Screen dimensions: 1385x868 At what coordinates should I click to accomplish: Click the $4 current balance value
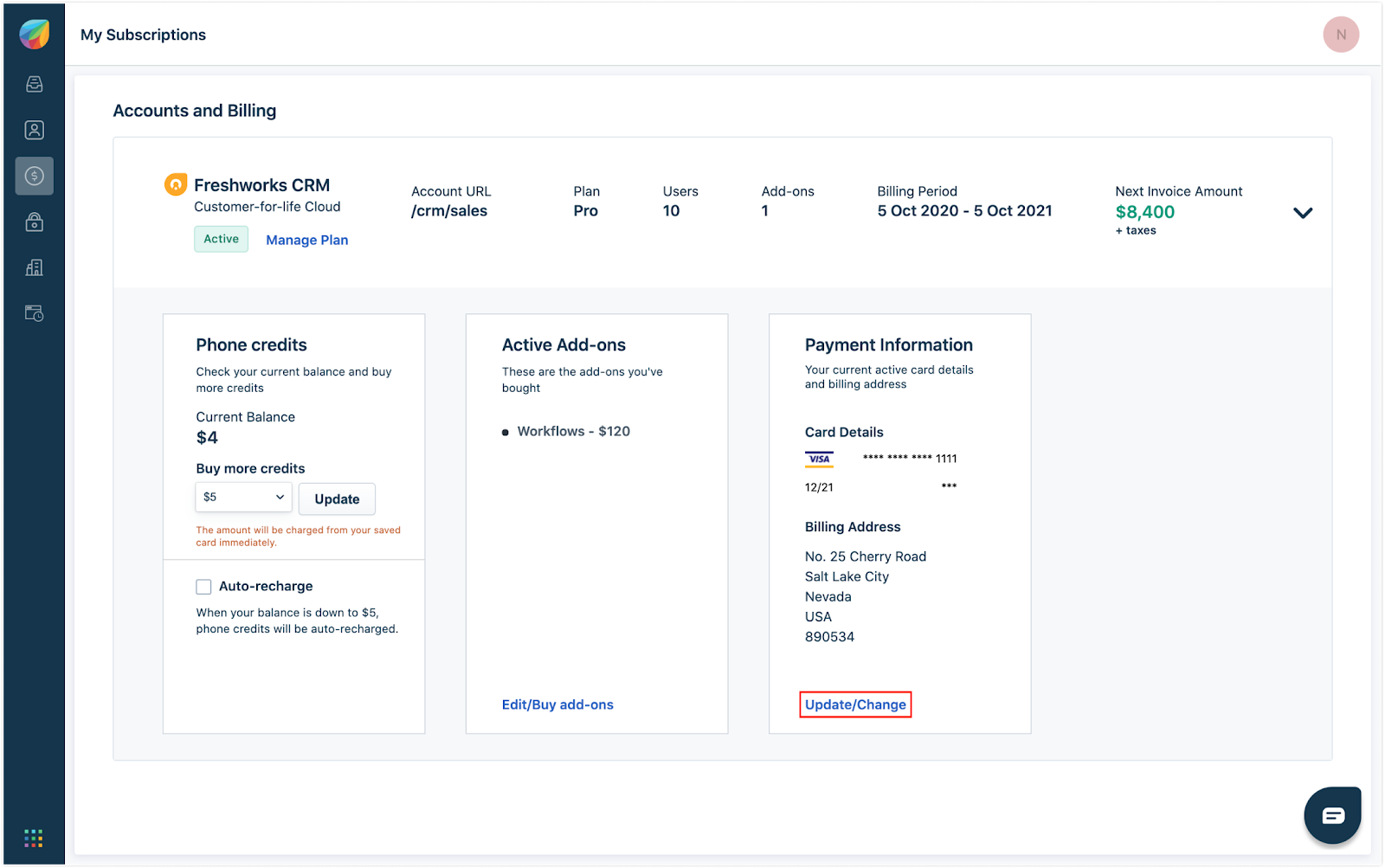[207, 438]
